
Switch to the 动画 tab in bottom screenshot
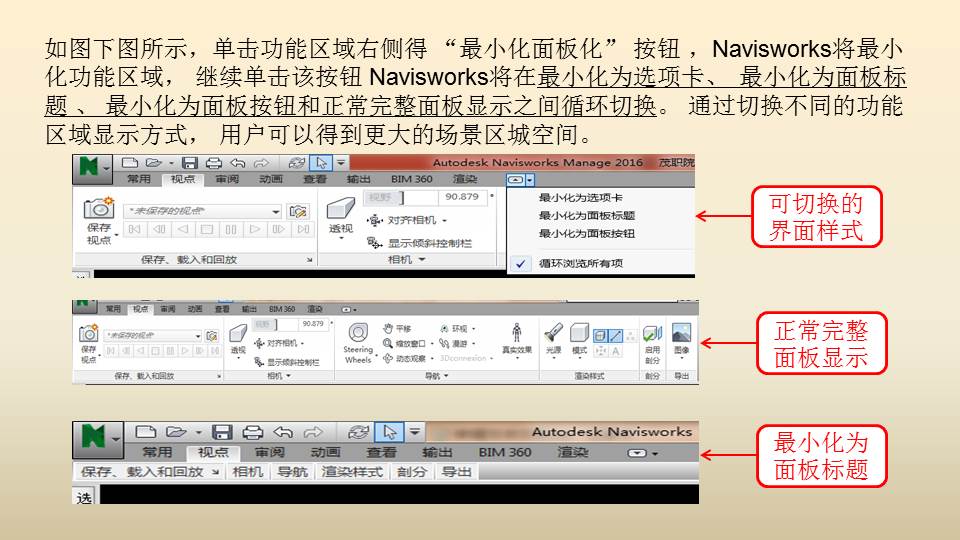click(x=325, y=452)
